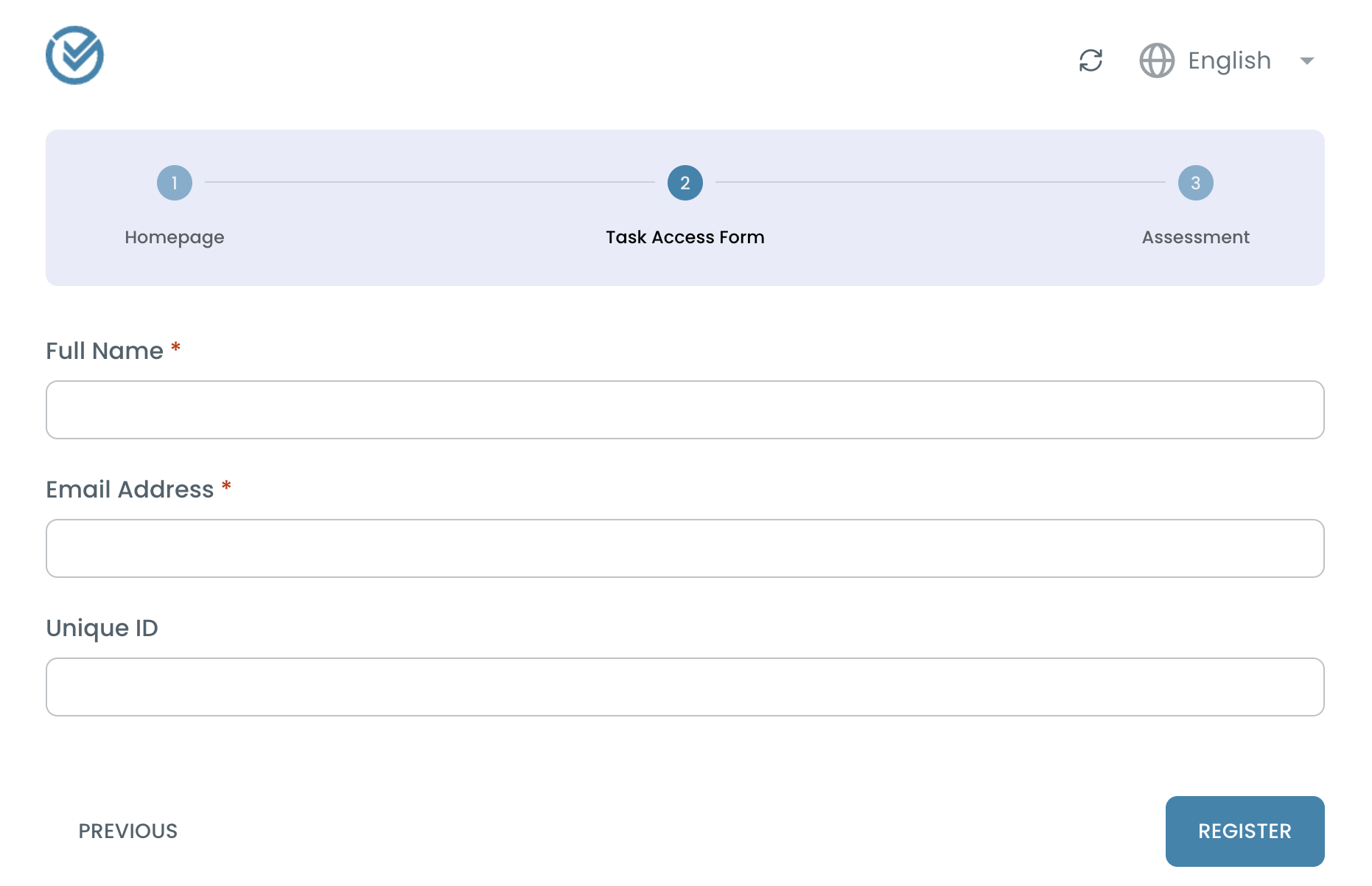Viewport: 1372px width, 886px height.
Task: Select step 1 circle
Action: (x=175, y=183)
